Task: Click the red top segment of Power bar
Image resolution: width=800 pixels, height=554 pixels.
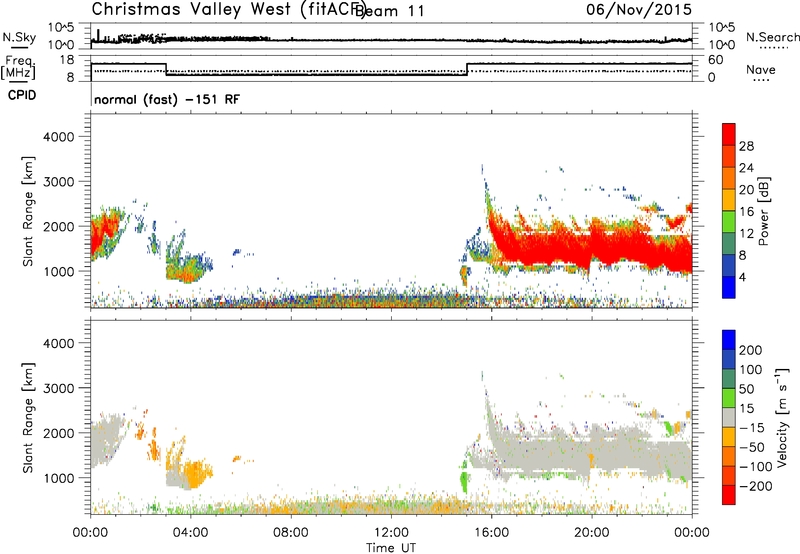Action: [729, 134]
